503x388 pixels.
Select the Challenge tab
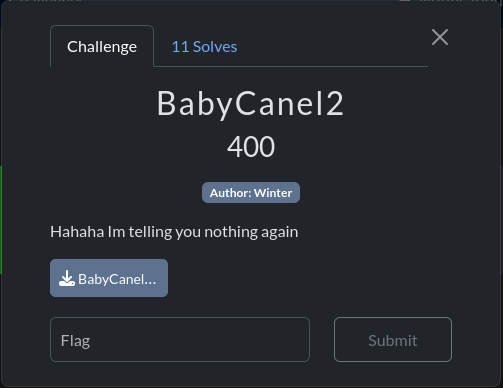point(102,47)
